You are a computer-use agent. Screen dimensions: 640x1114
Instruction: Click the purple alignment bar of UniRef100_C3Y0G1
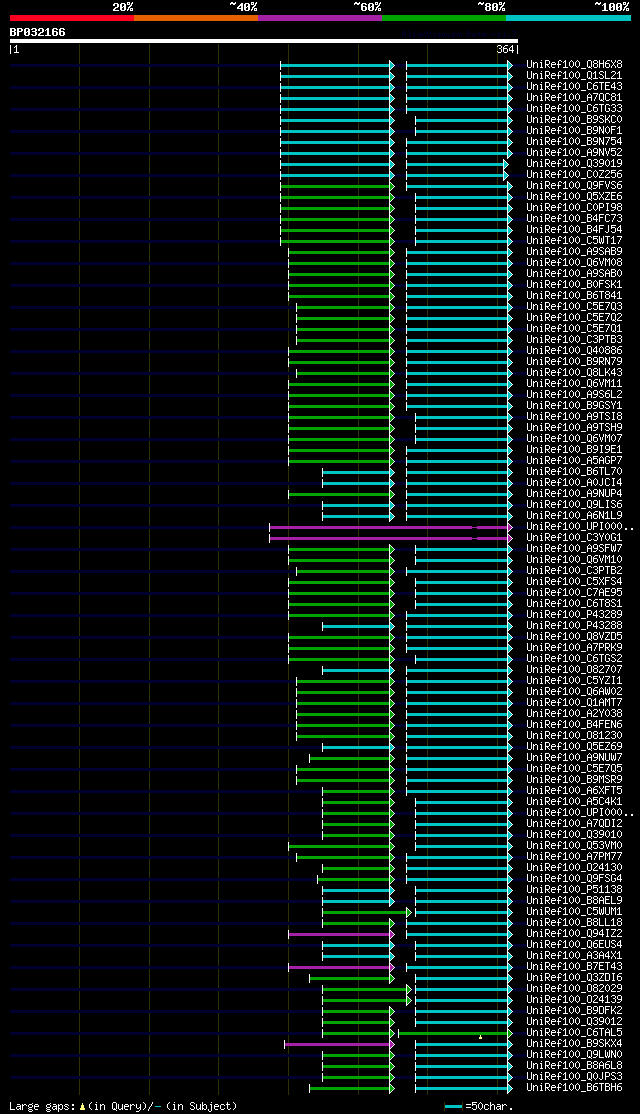[x=391, y=539]
